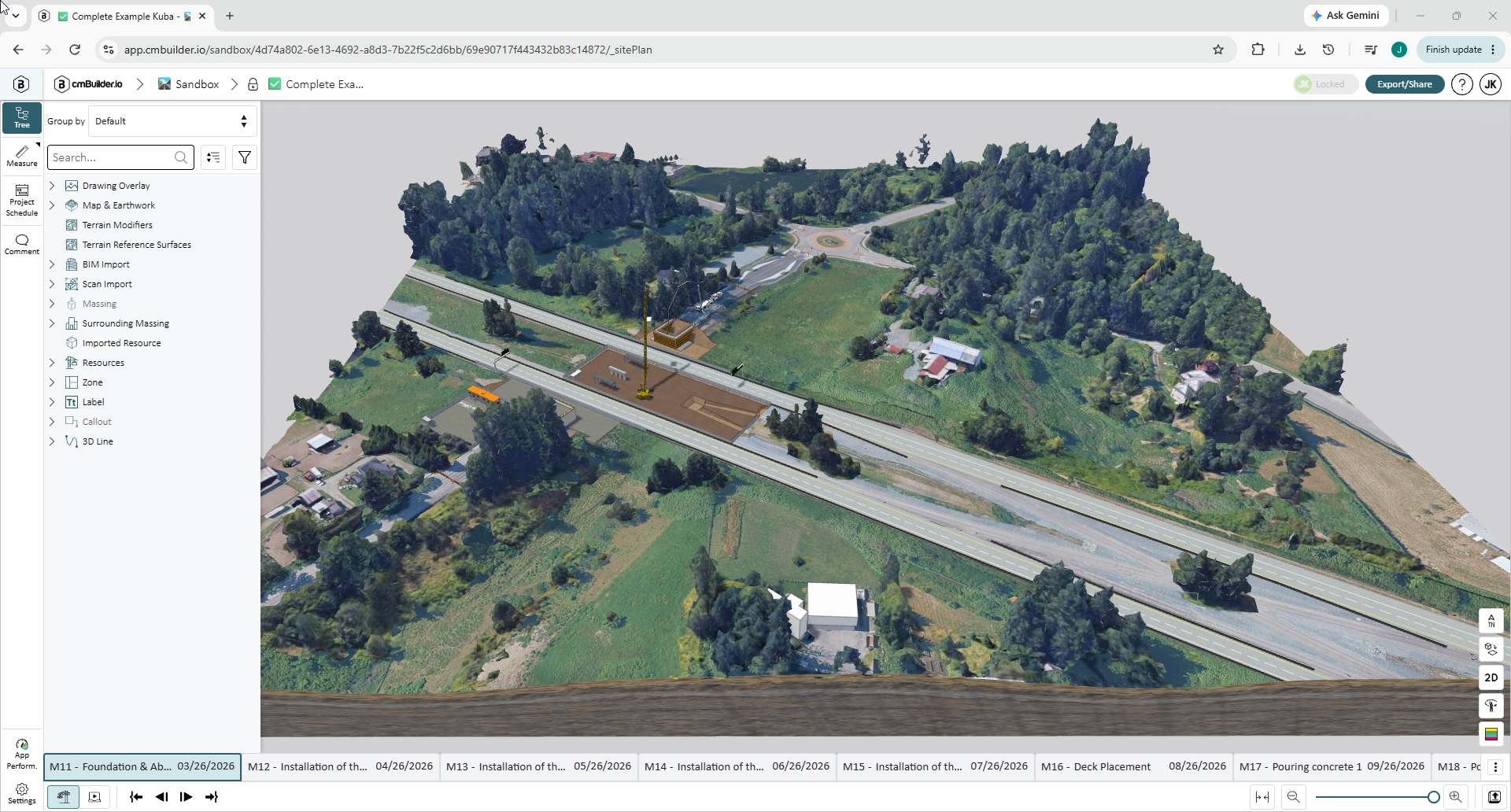
Task: Open the help question mark icon
Action: point(1461,84)
